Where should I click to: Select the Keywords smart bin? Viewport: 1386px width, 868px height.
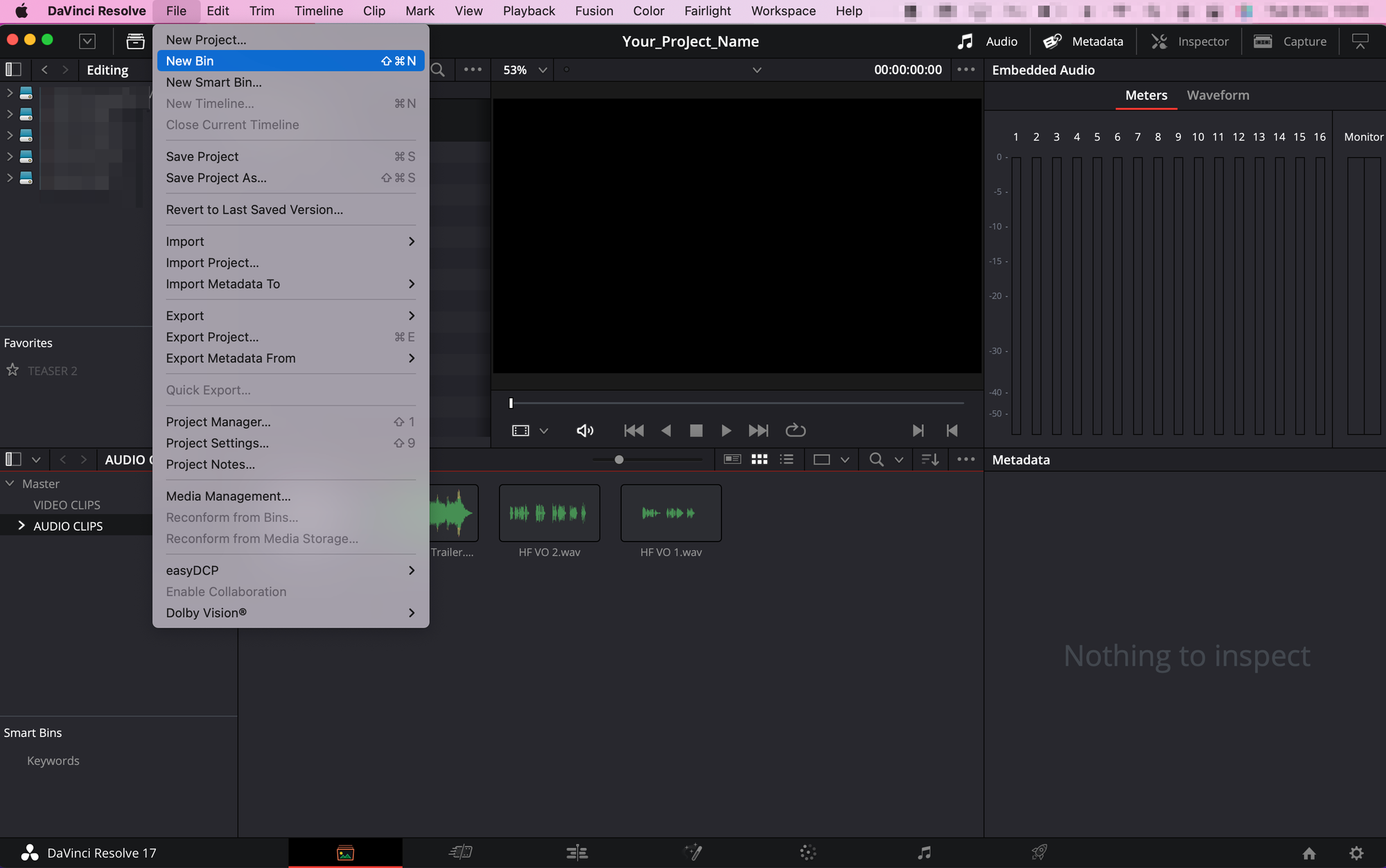[x=53, y=761]
